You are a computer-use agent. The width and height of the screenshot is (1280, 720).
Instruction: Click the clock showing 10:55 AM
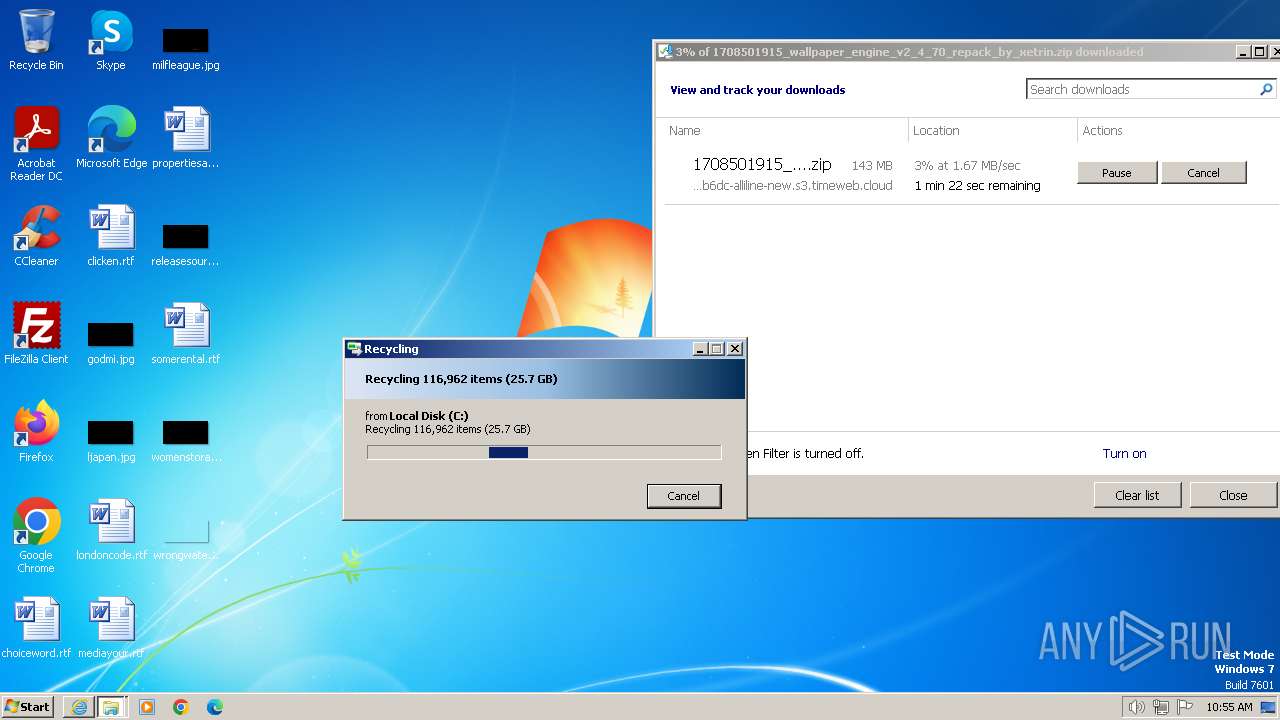tap(1229, 707)
